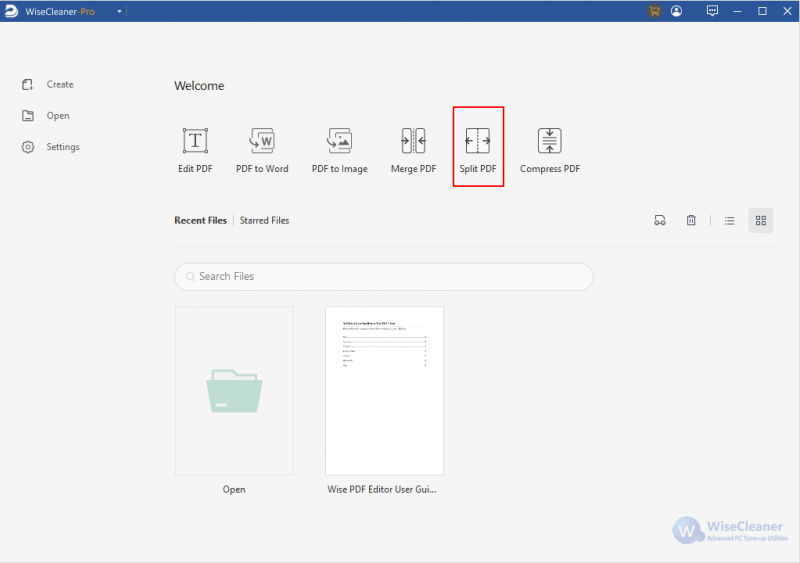The image size is (800, 563).
Task: Click Open in the sidebar
Action: 45,116
